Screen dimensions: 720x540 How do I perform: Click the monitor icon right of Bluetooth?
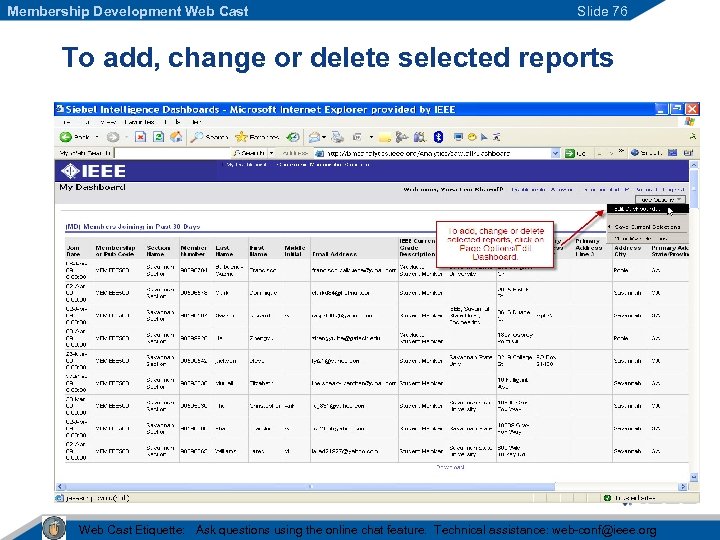tap(458, 137)
